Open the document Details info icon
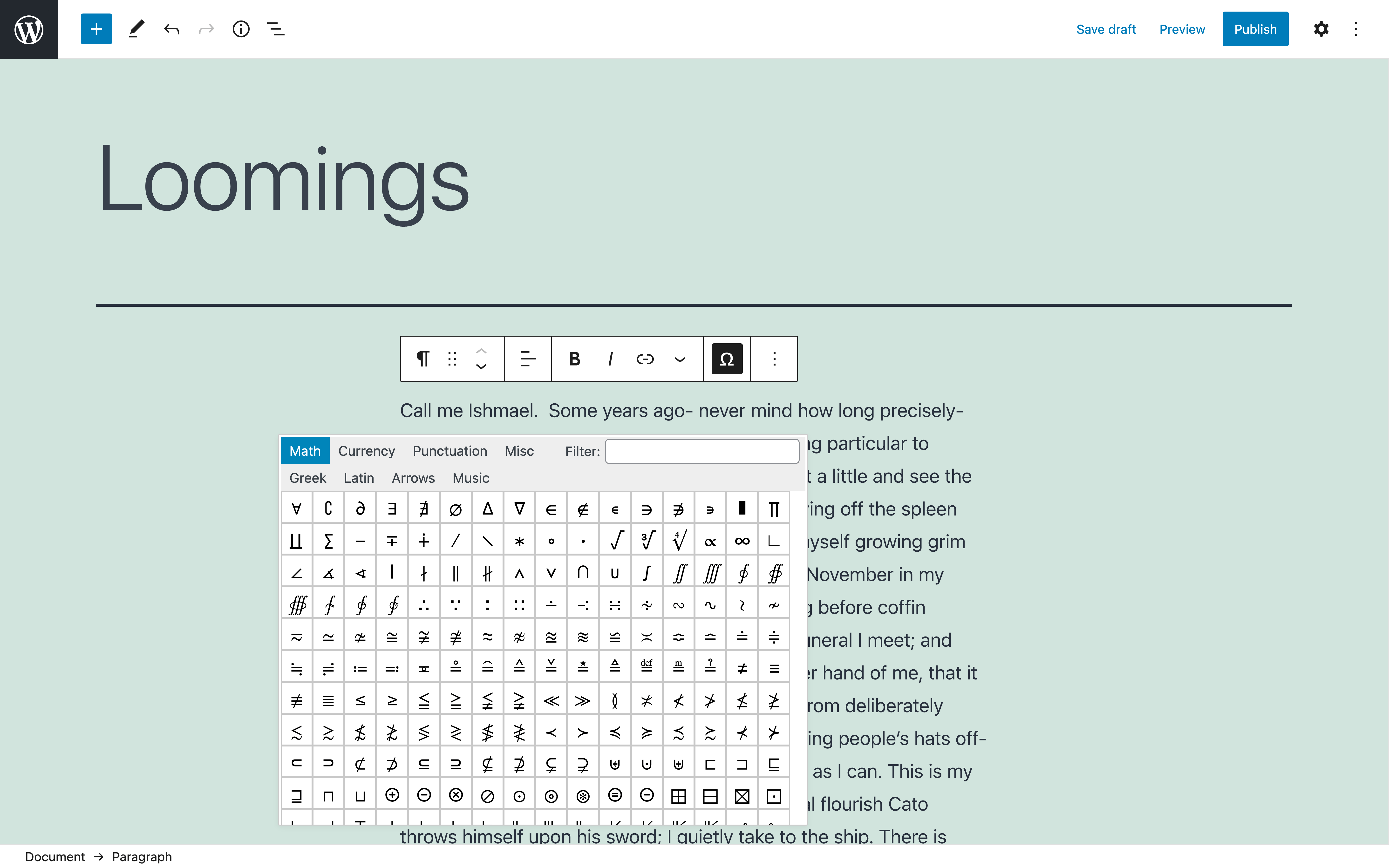 [240, 29]
